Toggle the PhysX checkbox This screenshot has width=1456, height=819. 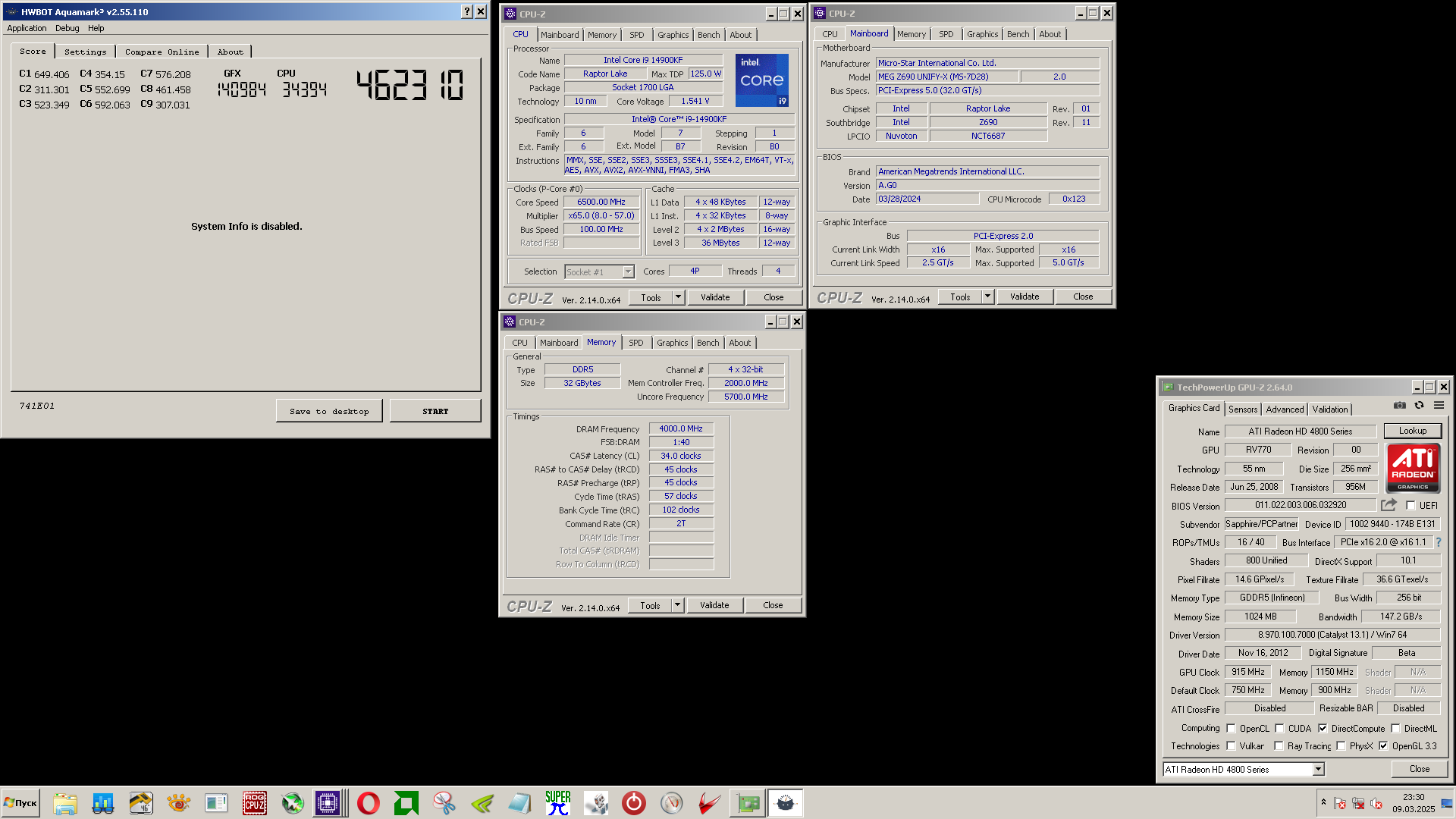pos(1341,746)
